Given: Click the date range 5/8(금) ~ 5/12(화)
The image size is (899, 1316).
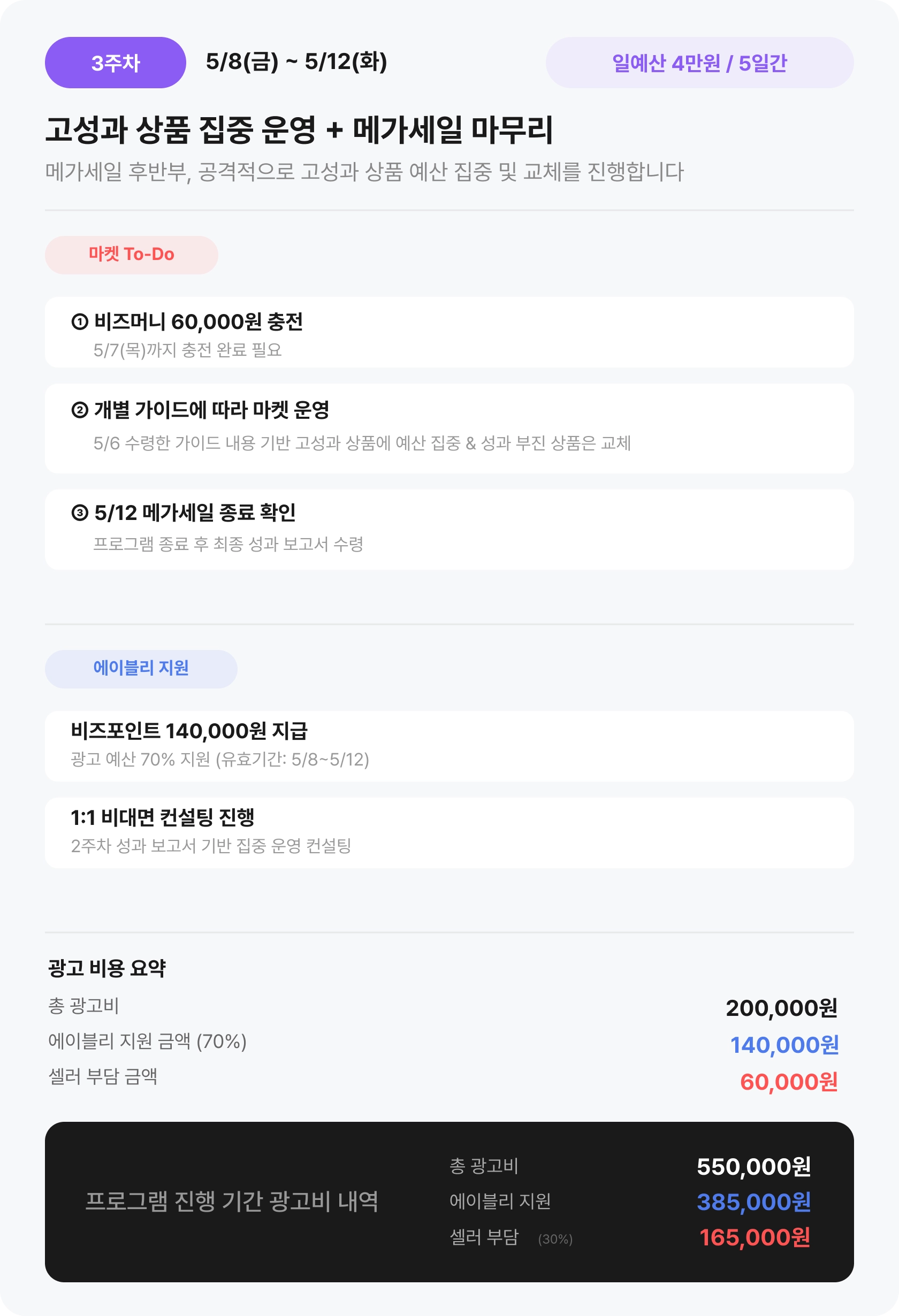Looking at the screenshot, I should click(296, 62).
